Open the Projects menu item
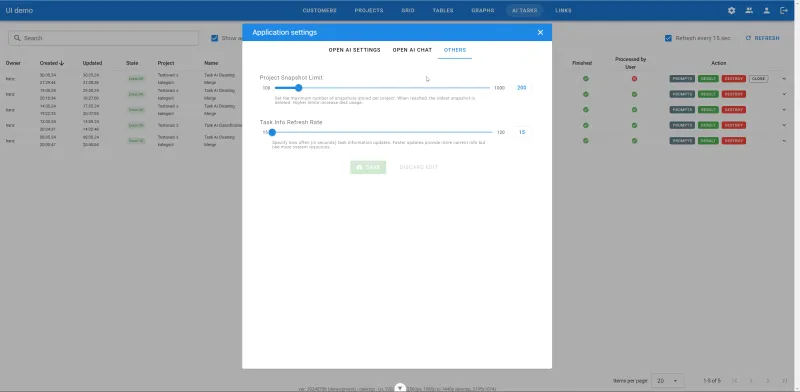The height and width of the screenshot is (392, 800). coord(369,10)
